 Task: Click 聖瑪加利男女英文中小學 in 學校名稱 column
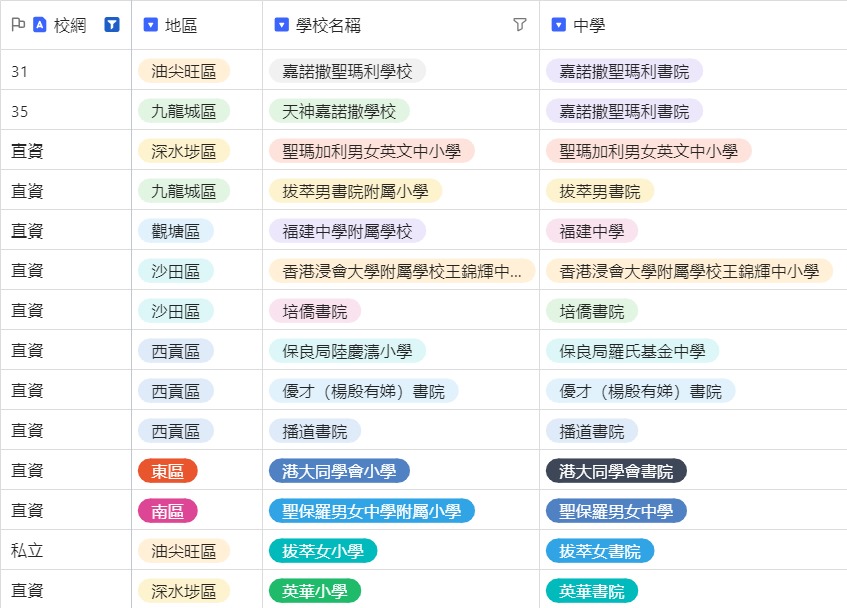click(372, 151)
